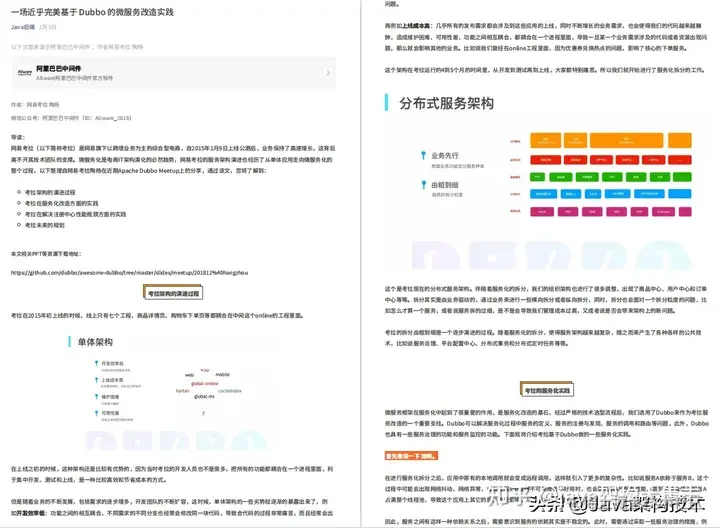Click the boxed heading 考拉架构的演进过程
This screenshot has height=528, width=720.
(x=173, y=293)
